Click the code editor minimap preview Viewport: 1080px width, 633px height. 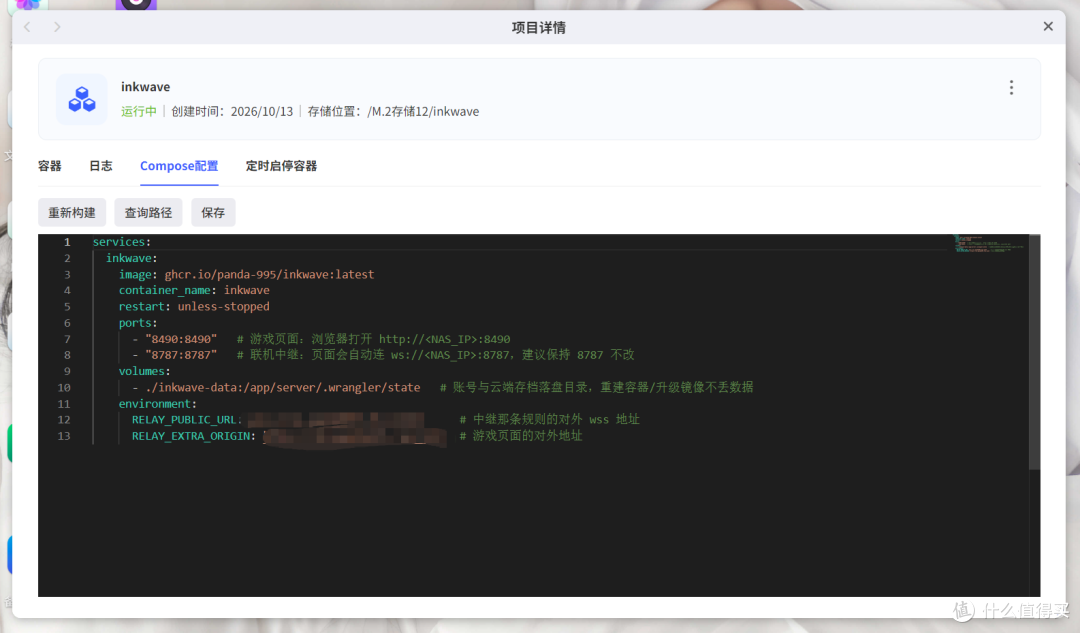click(990, 244)
